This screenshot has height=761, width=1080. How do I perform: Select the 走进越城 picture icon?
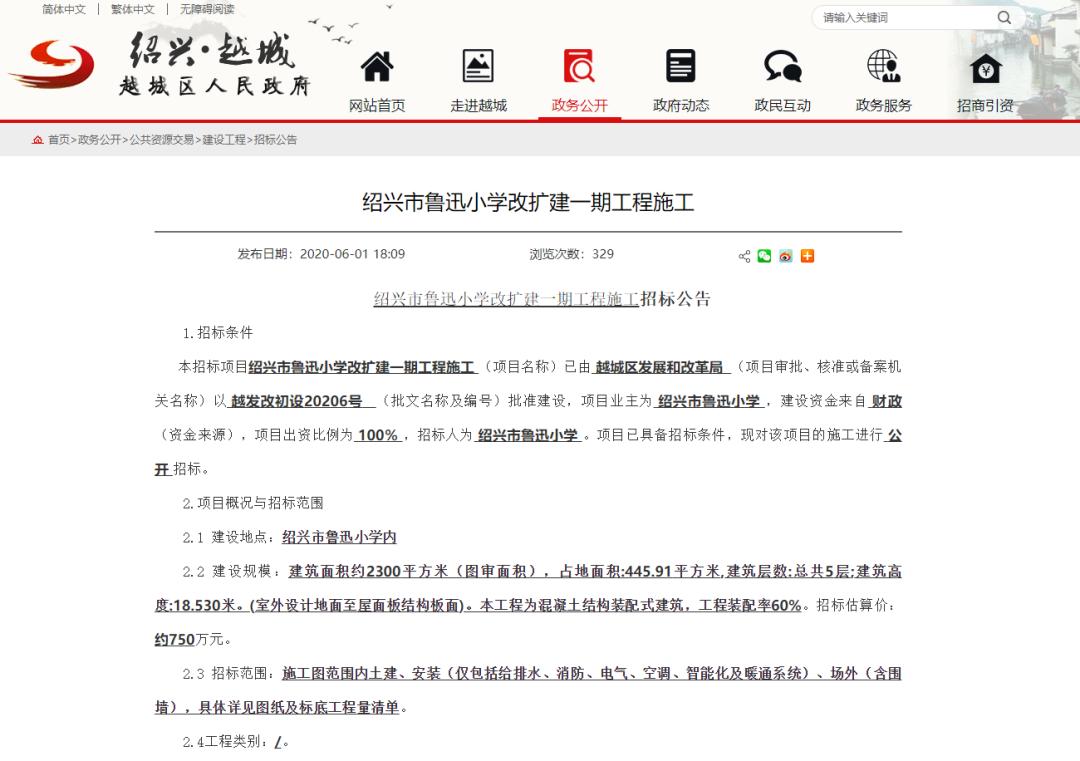click(x=478, y=66)
